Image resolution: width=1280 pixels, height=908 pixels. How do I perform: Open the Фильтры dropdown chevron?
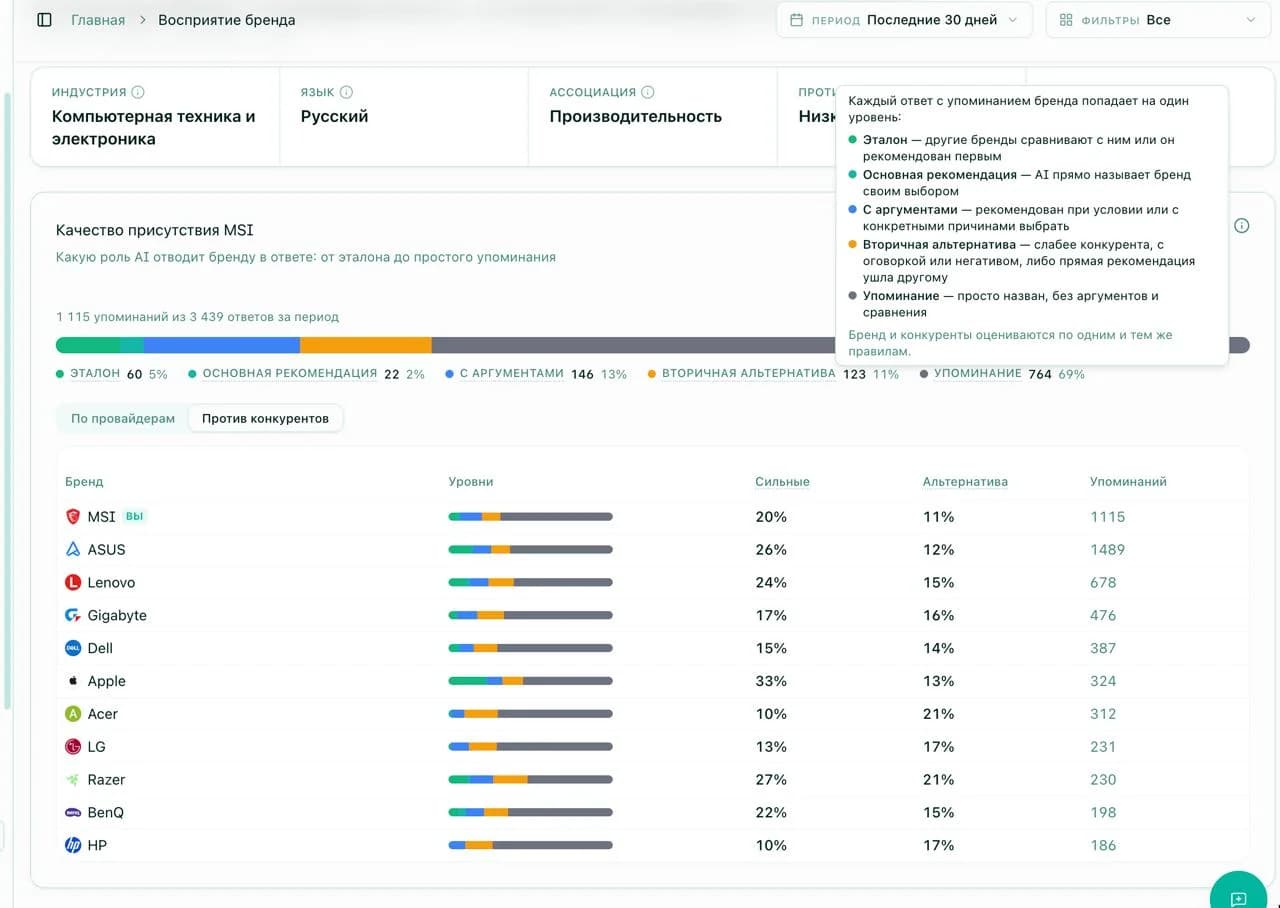pyautogui.click(x=1251, y=20)
